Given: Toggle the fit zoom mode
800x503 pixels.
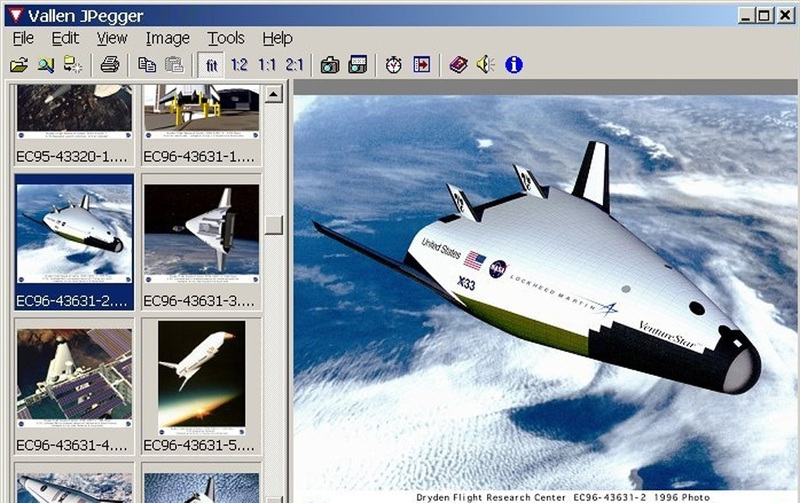Looking at the screenshot, I should point(211,65).
